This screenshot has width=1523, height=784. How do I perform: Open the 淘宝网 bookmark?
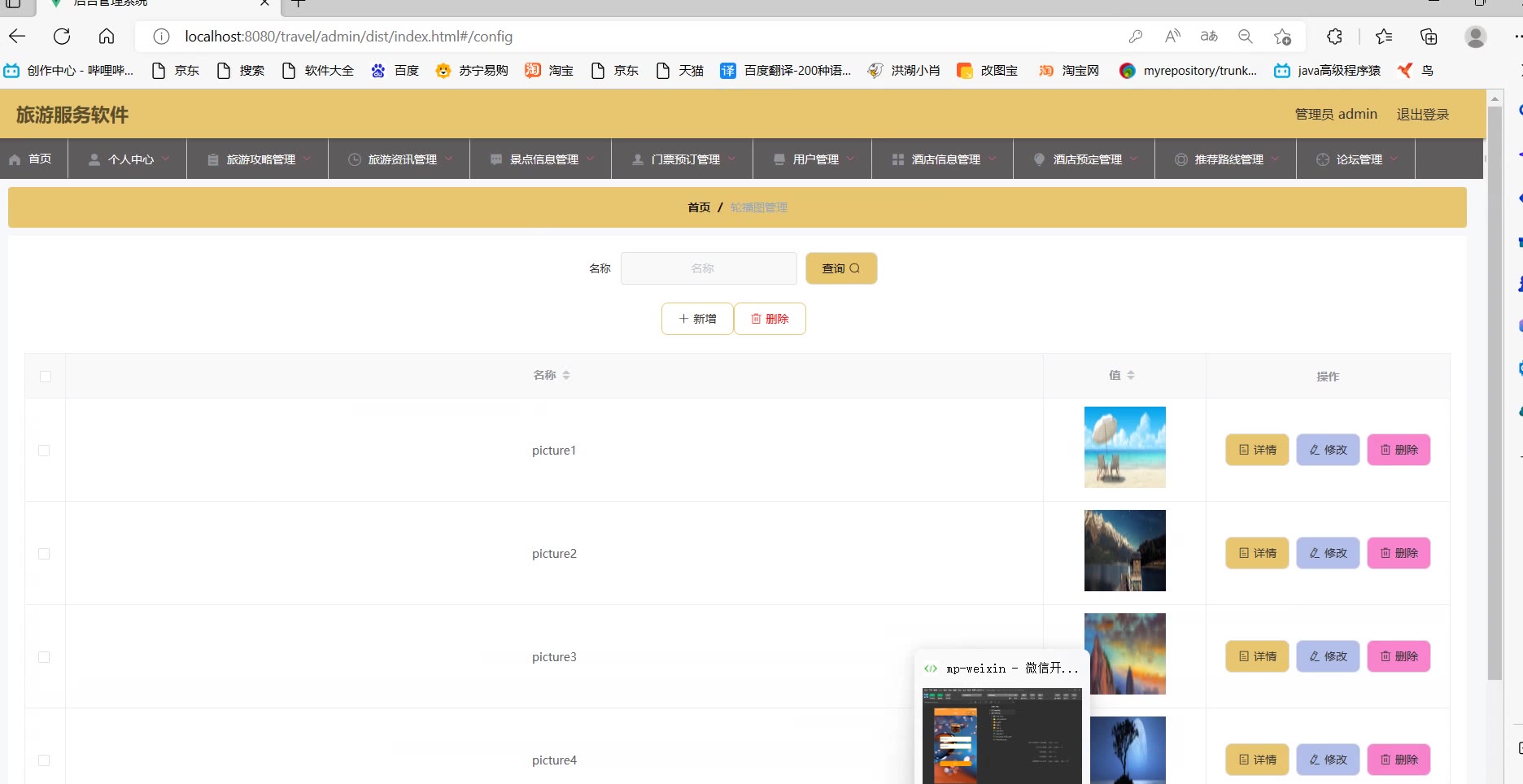(x=1069, y=71)
